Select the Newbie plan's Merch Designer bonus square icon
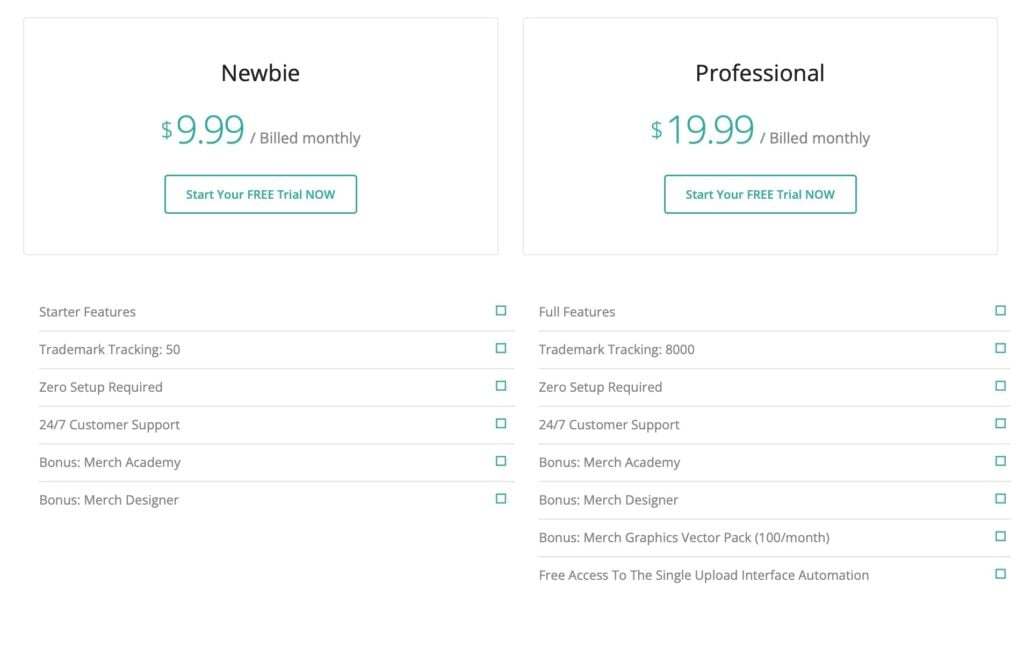1024x647 pixels. point(501,499)
